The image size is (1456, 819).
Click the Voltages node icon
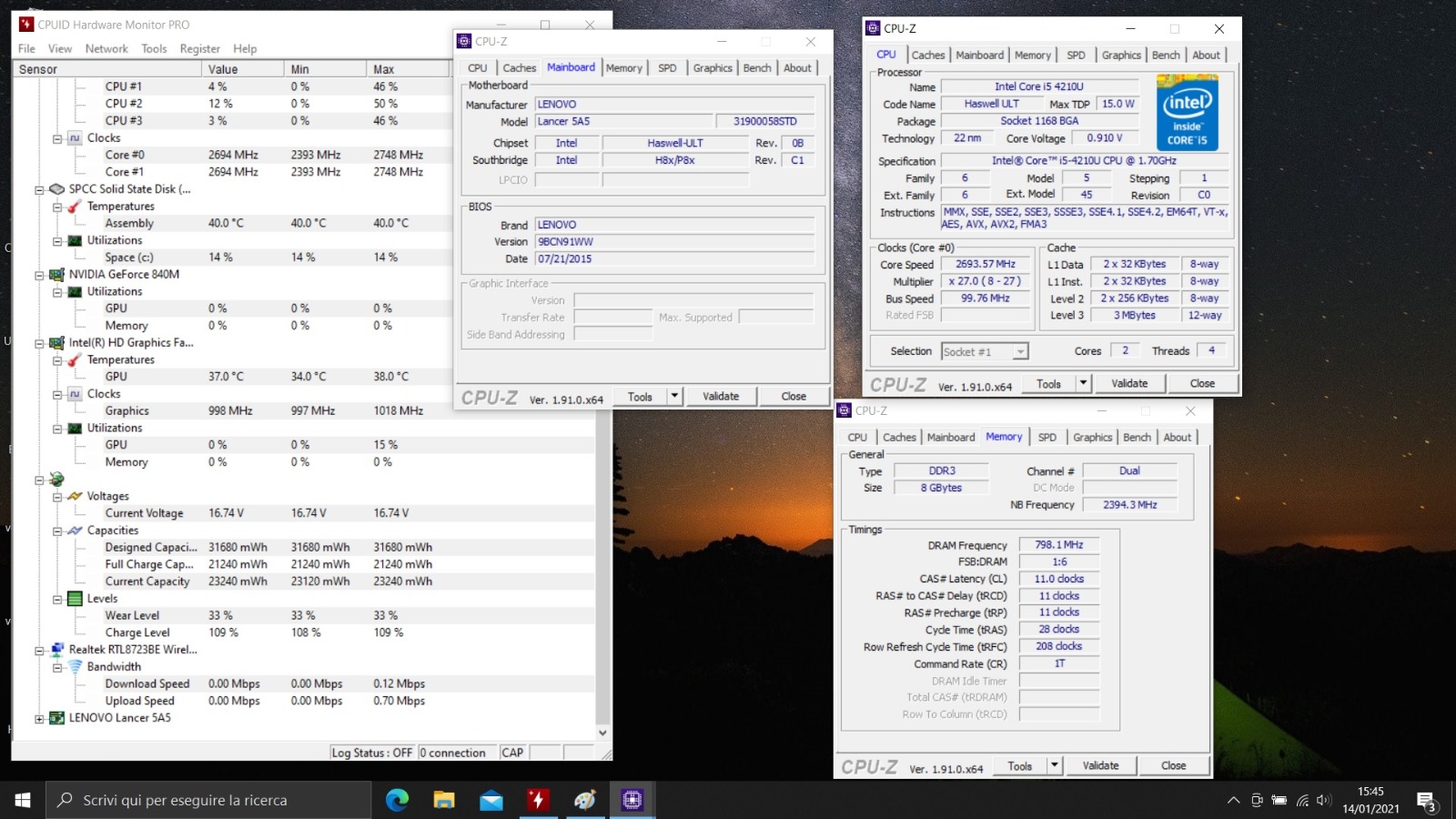tap(75, 496)
